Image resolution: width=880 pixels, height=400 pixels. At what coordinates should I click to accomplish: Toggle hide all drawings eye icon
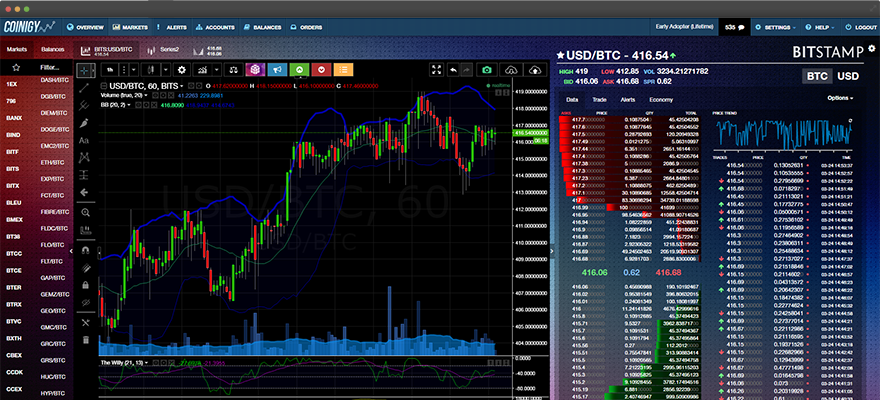coord(85,302)
